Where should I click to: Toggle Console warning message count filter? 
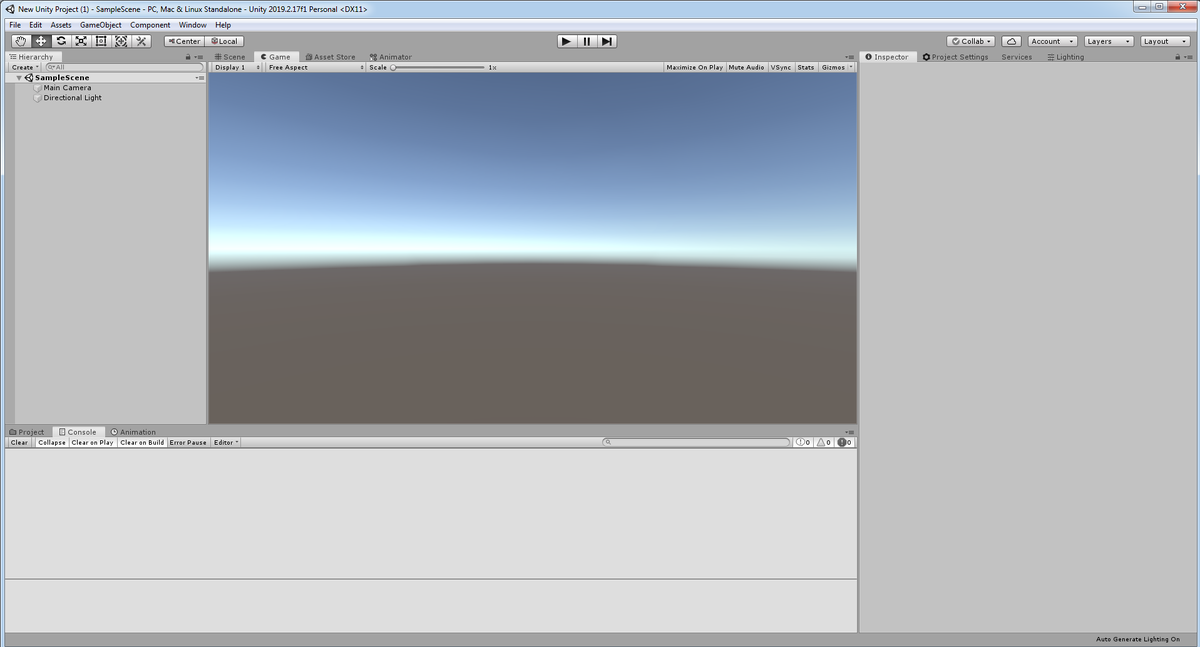pos(824,442)
